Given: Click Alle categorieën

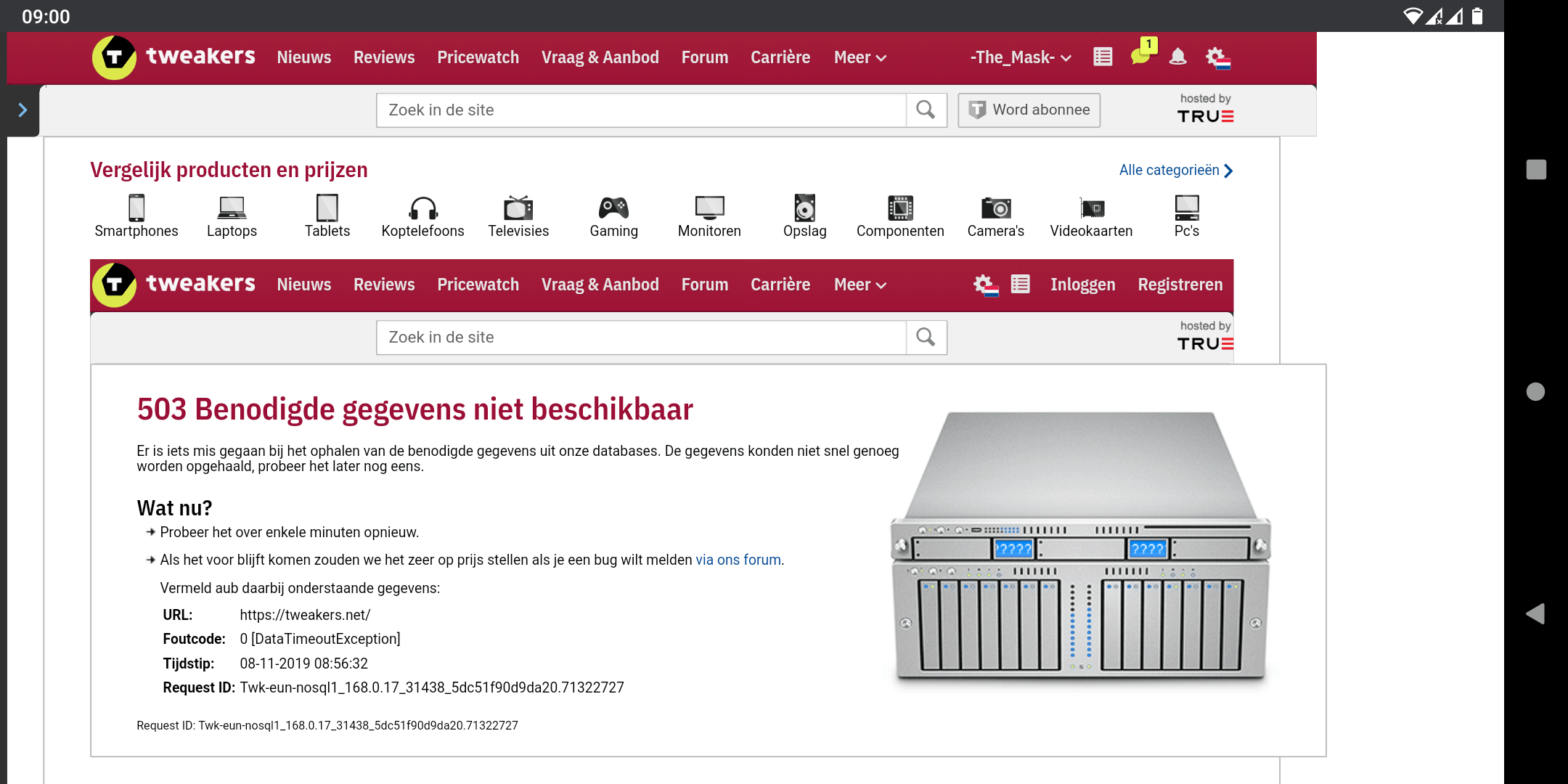Looking at the screenshot, I should point(1169,170).
